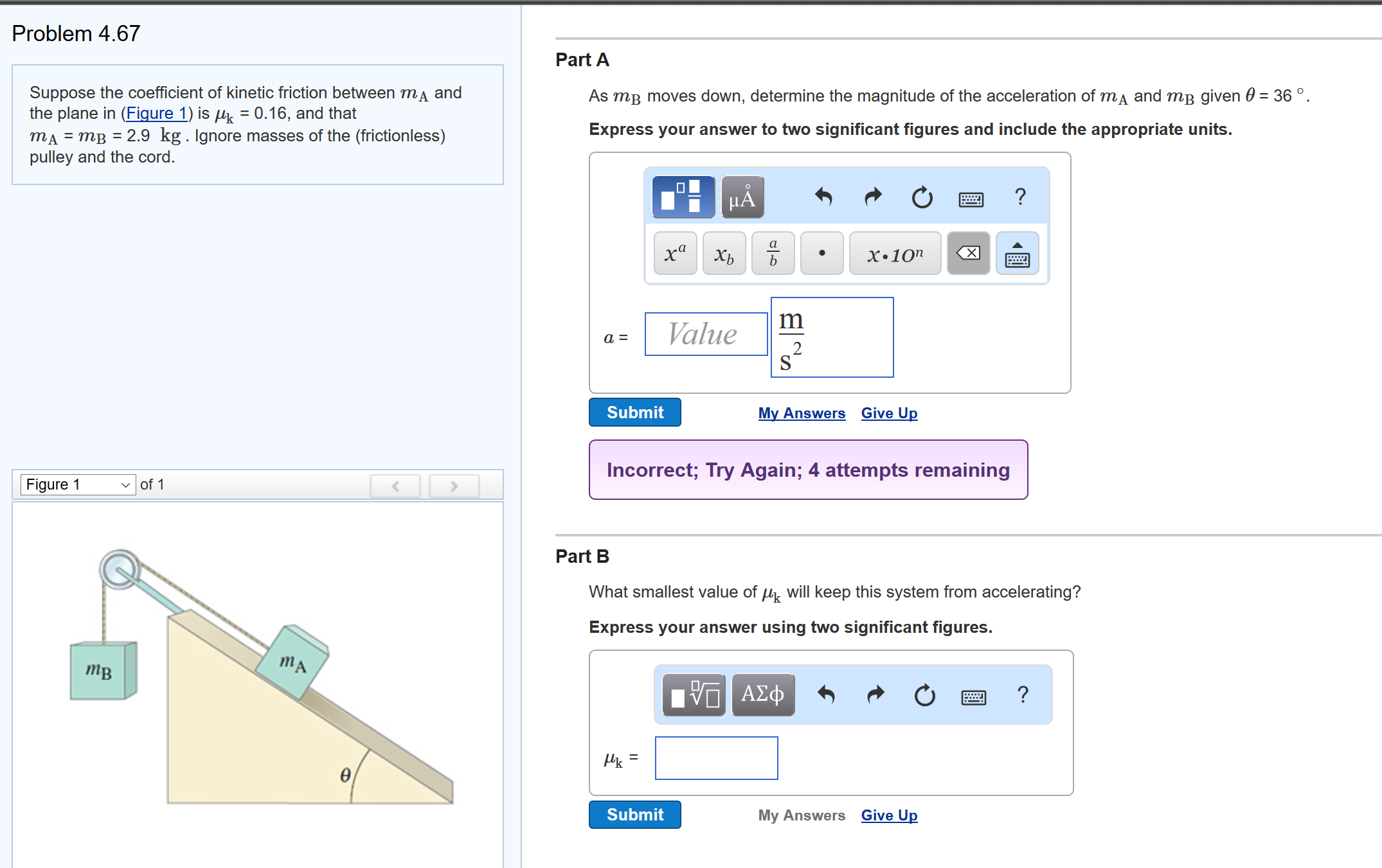Hide the on-screen keypad with keyboard toggle
This screenshot has height=868, width=1382.
pyautogui.click(x=1018, y=253)
